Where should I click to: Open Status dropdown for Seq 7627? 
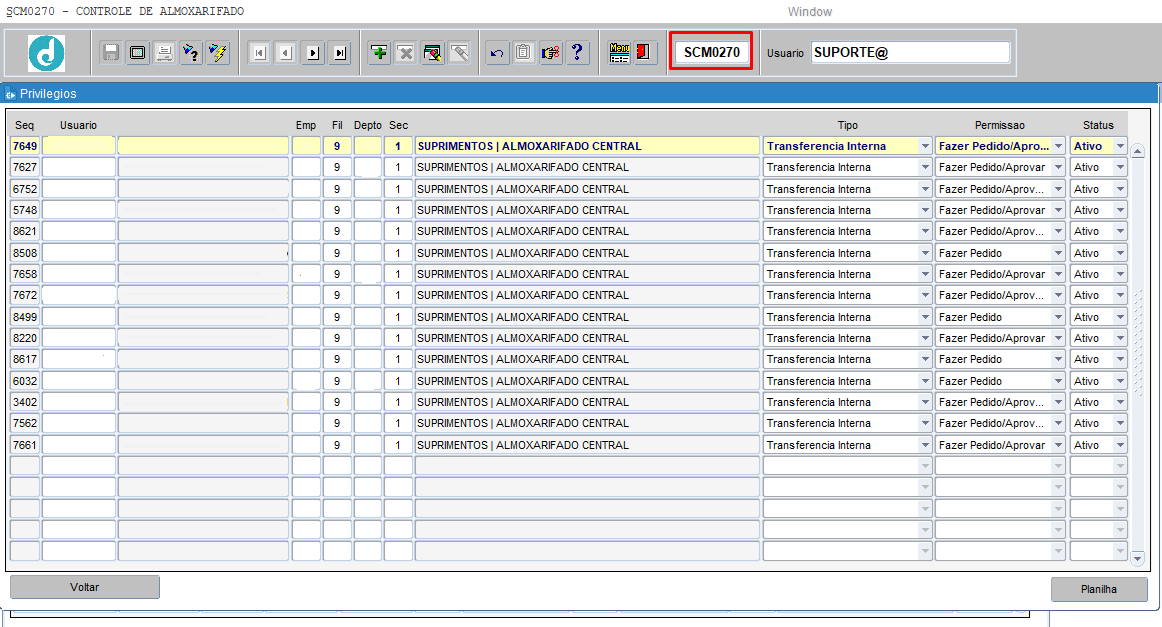[1120, 168]
